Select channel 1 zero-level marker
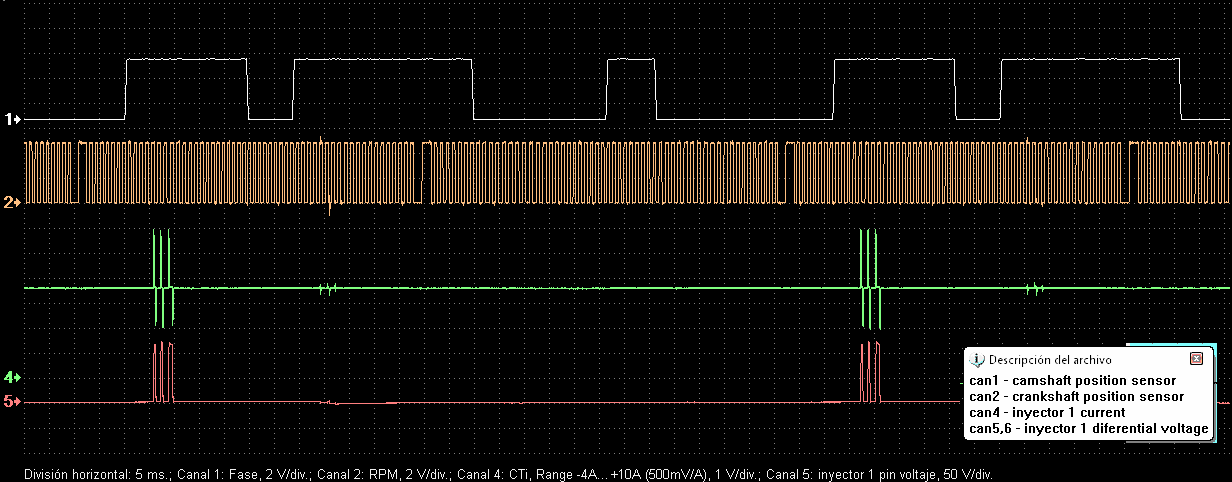This screenshot has height=482, width=1232. 13,119
